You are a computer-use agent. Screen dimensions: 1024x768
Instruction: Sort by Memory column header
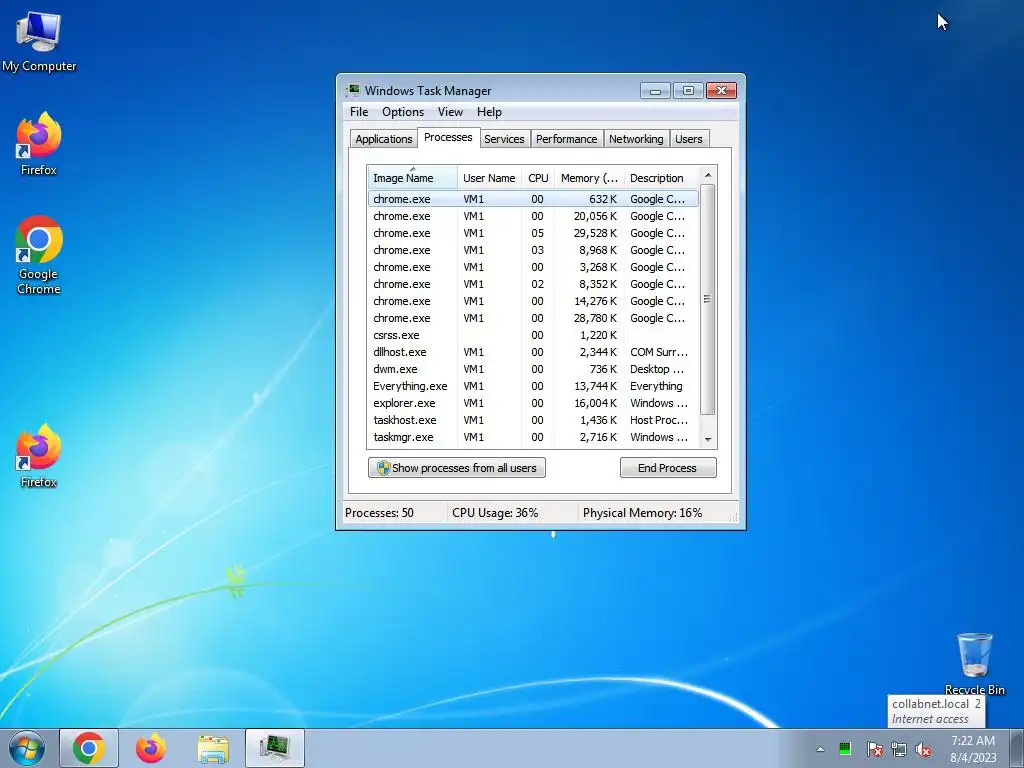589,178
